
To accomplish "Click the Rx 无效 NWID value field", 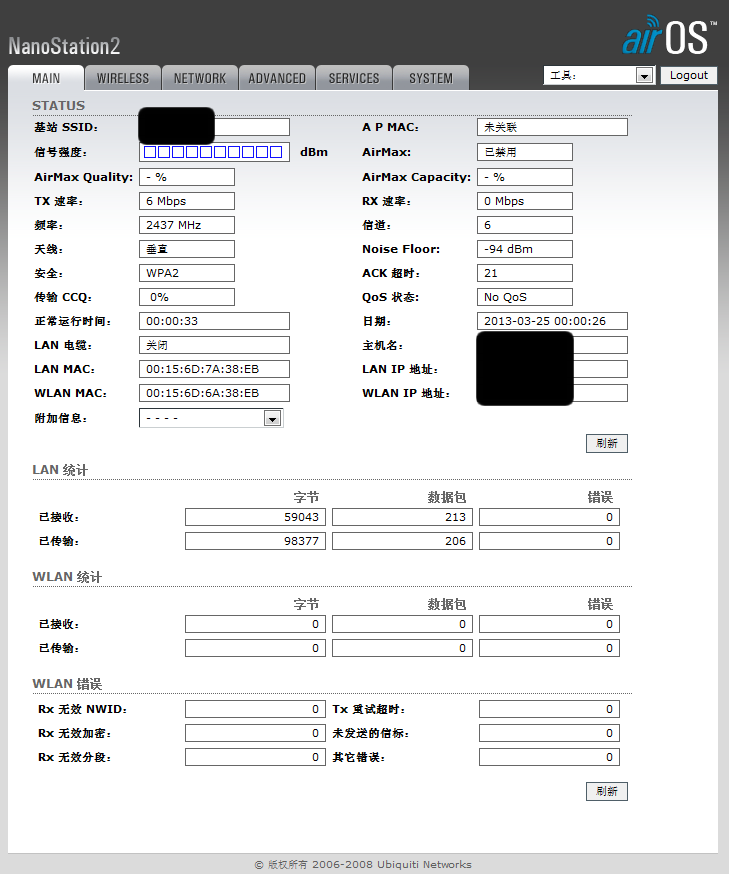I will [255, 709].
